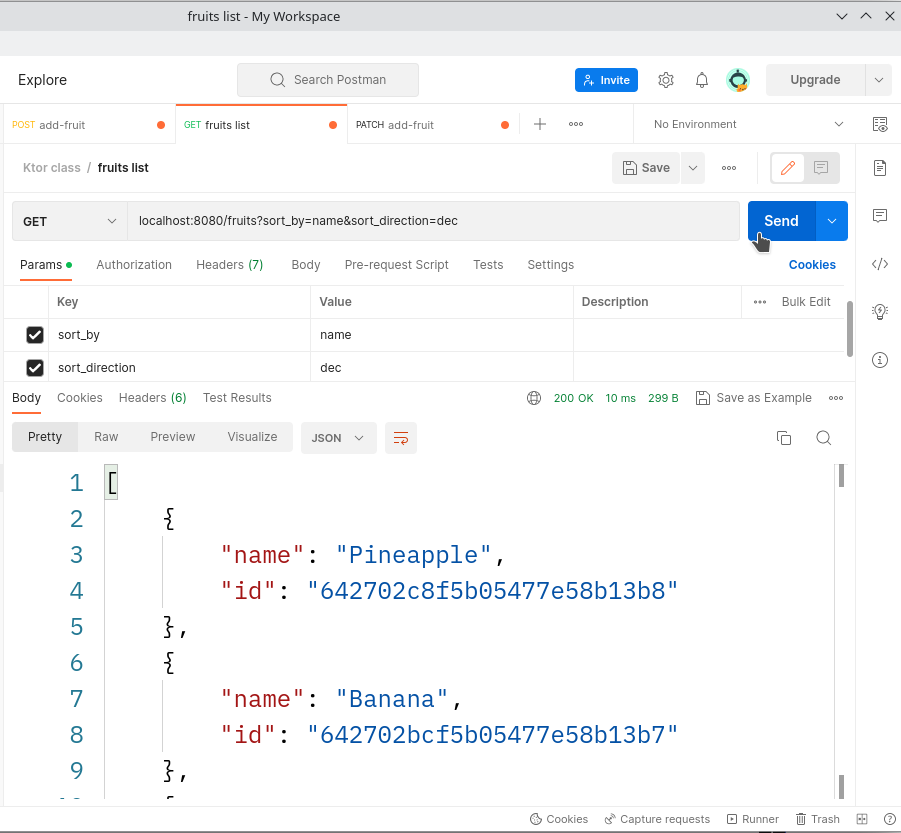Open tab options ellipsis next to plus

coord(576,124)
